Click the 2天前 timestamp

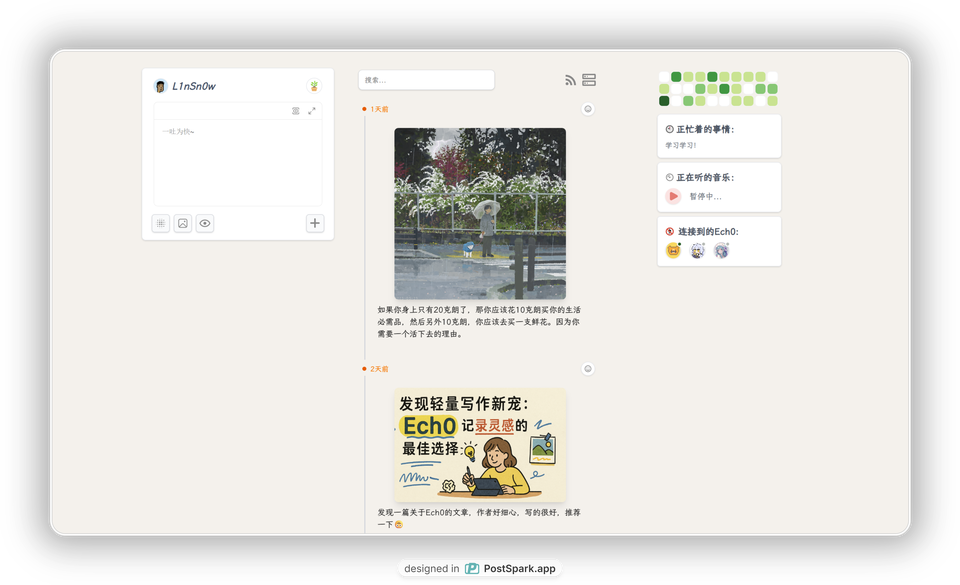coord(379,369)
